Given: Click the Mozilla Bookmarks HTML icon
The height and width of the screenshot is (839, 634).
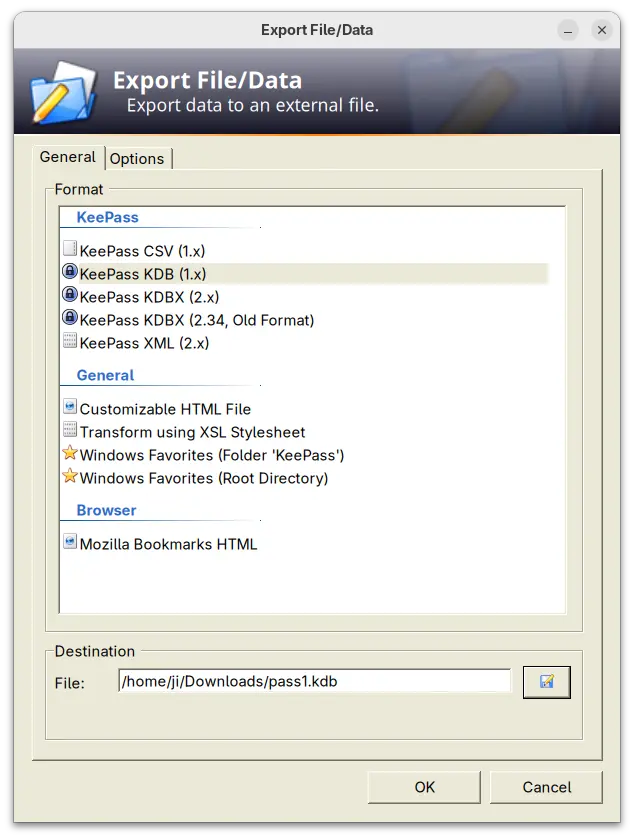Looking at the screenshot, I should pos(70,541).
